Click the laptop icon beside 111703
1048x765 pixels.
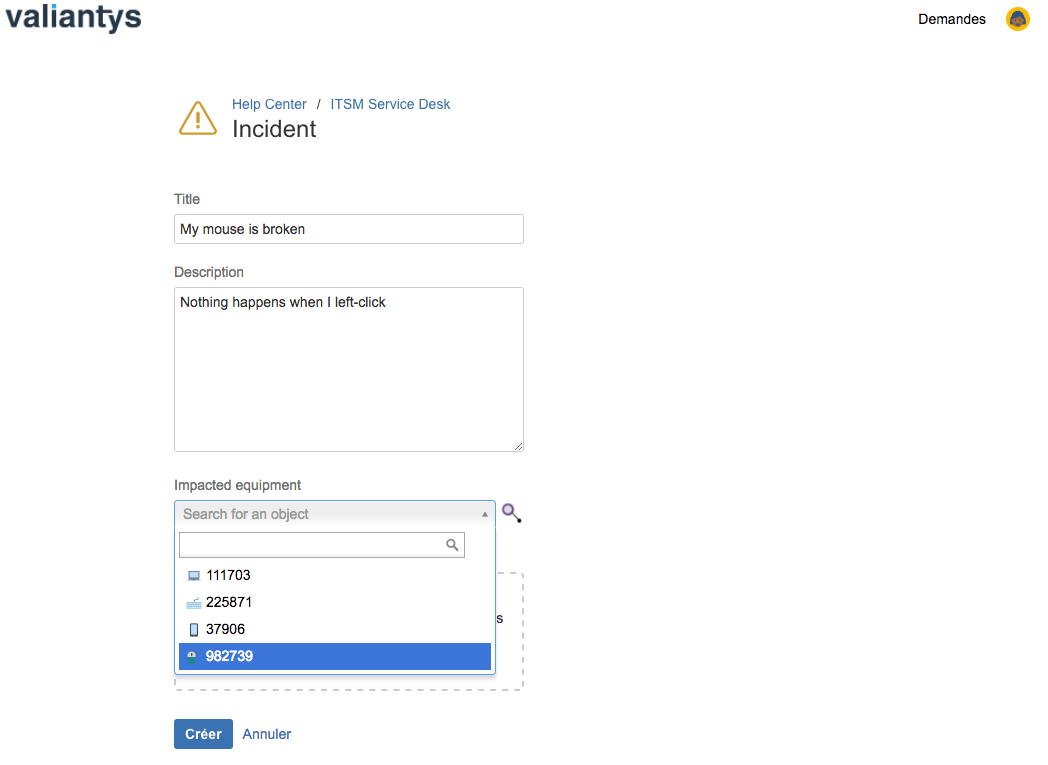194,575
